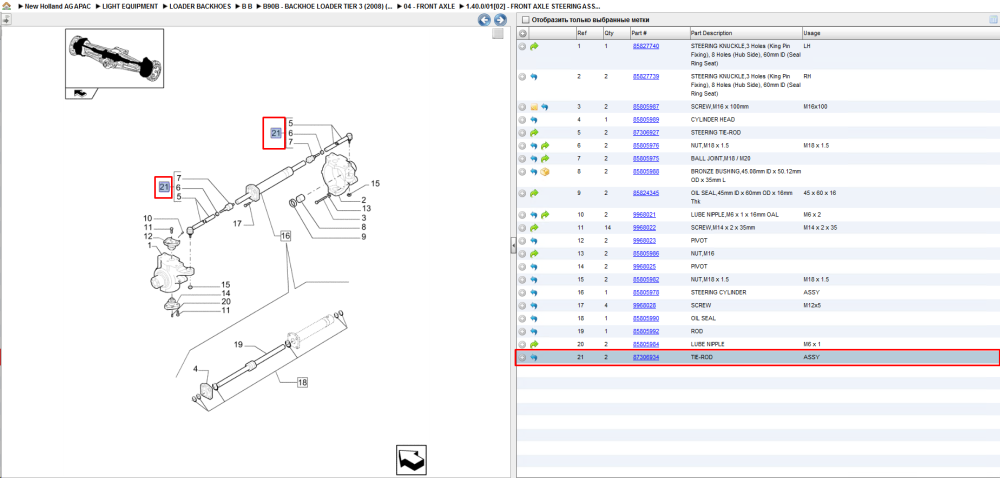
Task: Open part number 87306934 link
Action: point(645,358)
